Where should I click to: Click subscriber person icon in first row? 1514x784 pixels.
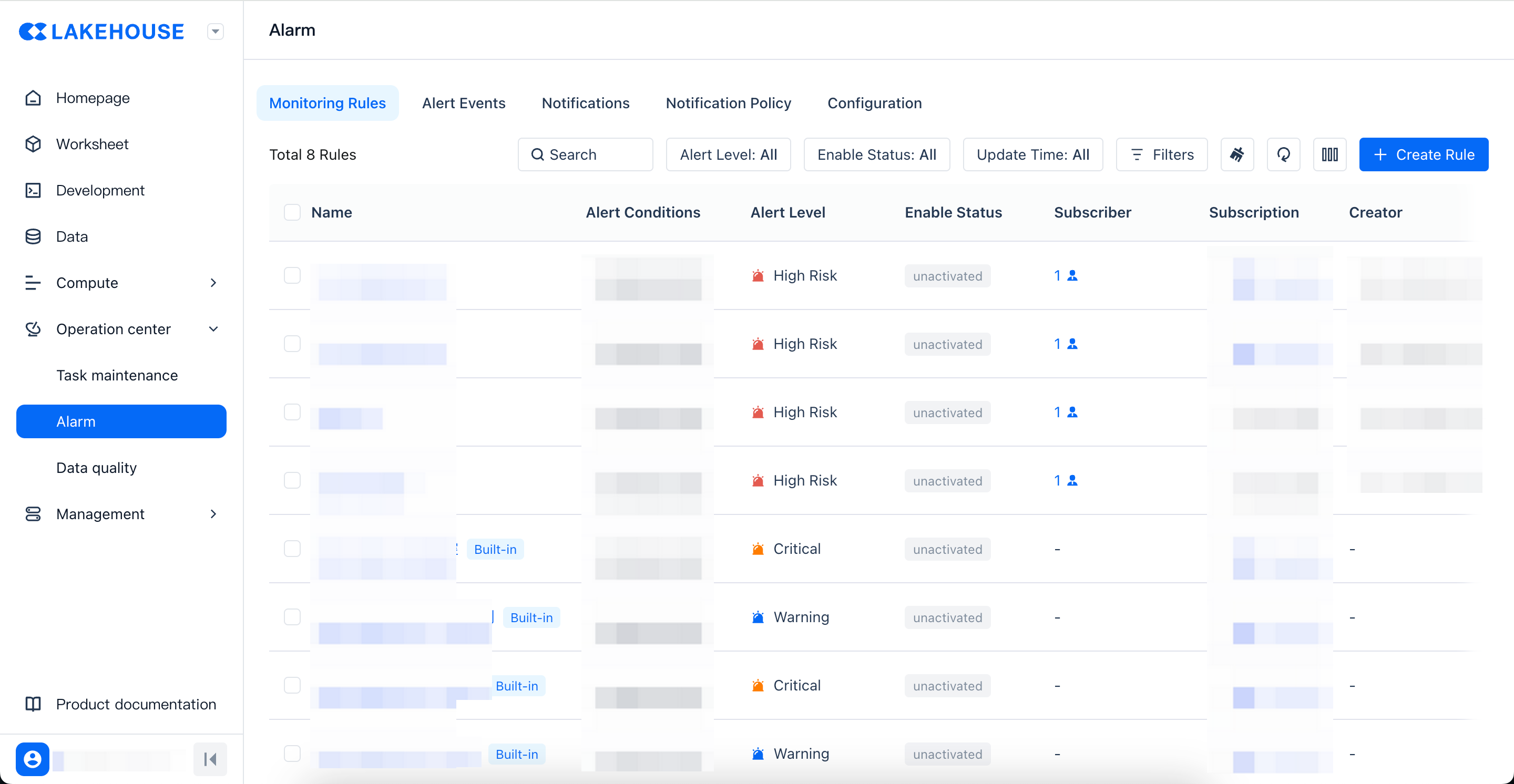coord(1072,275)
